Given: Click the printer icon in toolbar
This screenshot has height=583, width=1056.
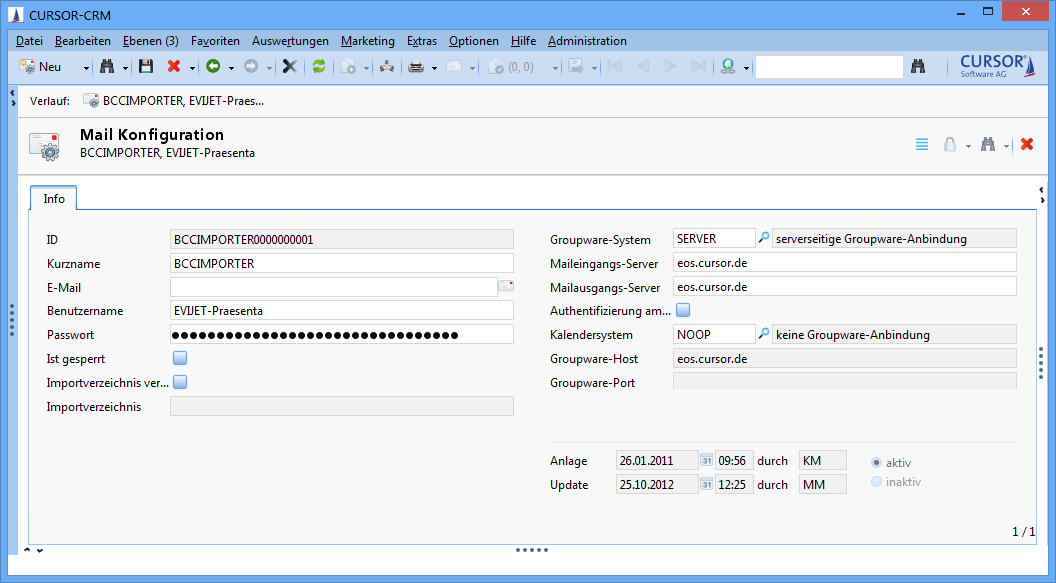Looking at the screenshot, I should tap(416, 67).
